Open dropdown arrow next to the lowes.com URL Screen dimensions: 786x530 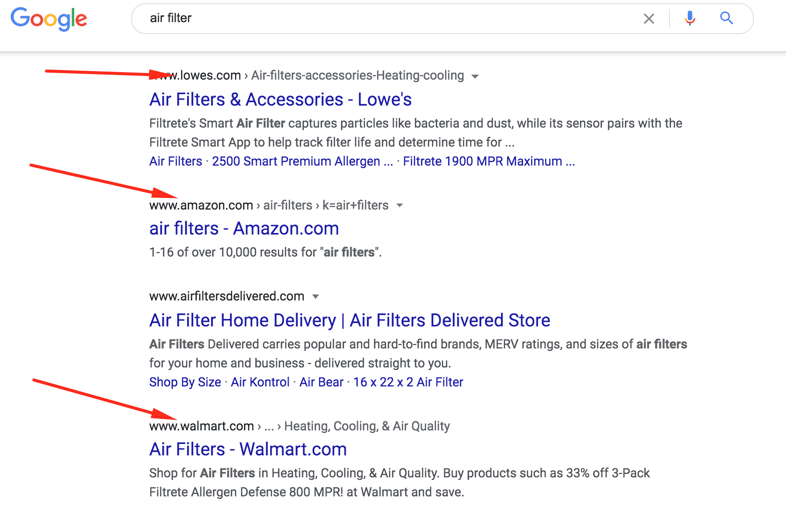[x=475, y=76]
